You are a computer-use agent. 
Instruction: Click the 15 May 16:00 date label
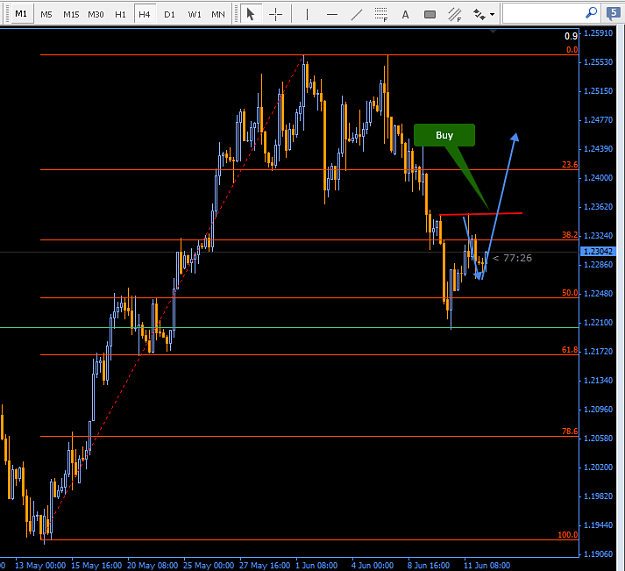point(96,565)
